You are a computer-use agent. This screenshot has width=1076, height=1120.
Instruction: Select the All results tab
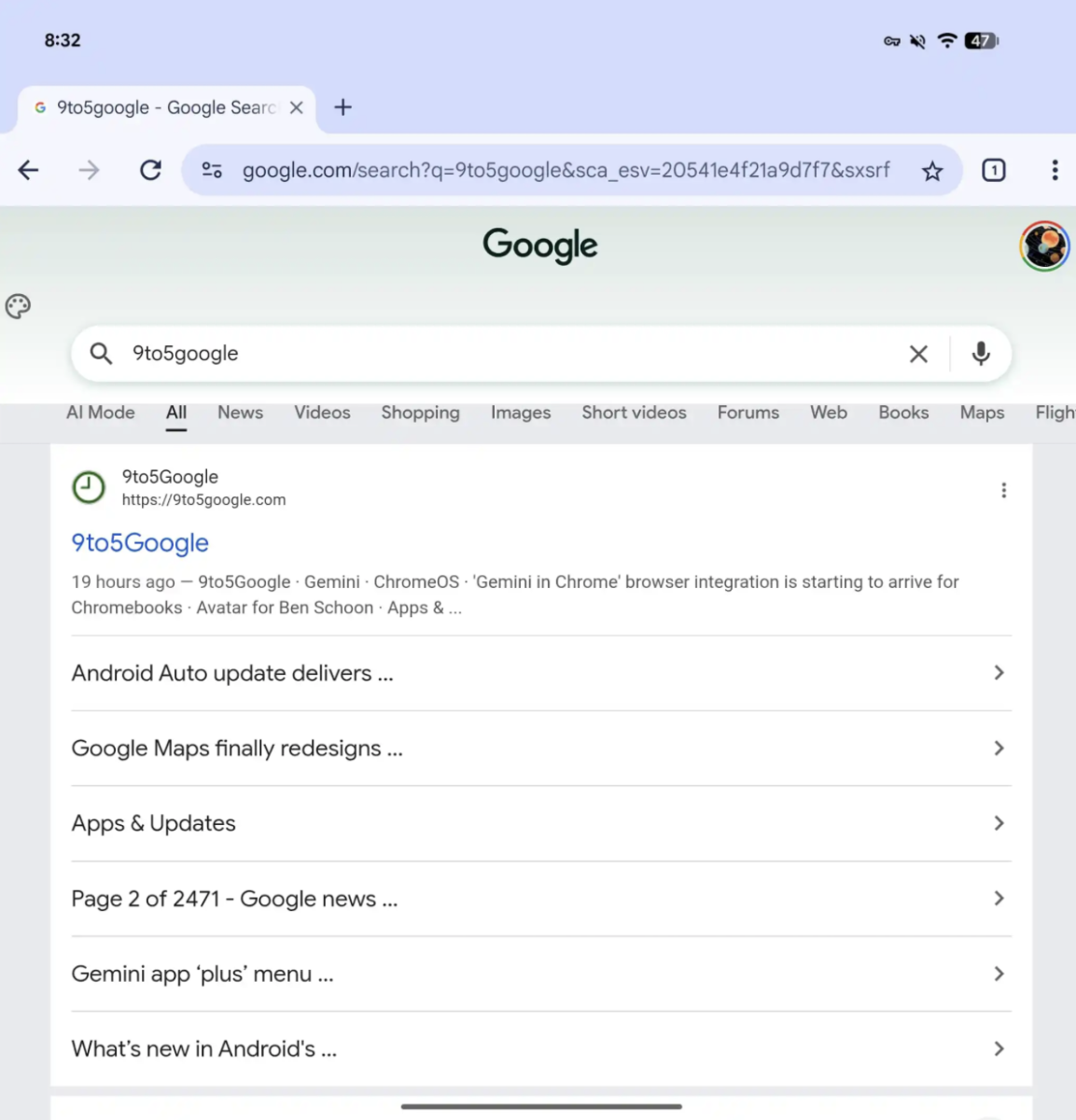point(176,413)
